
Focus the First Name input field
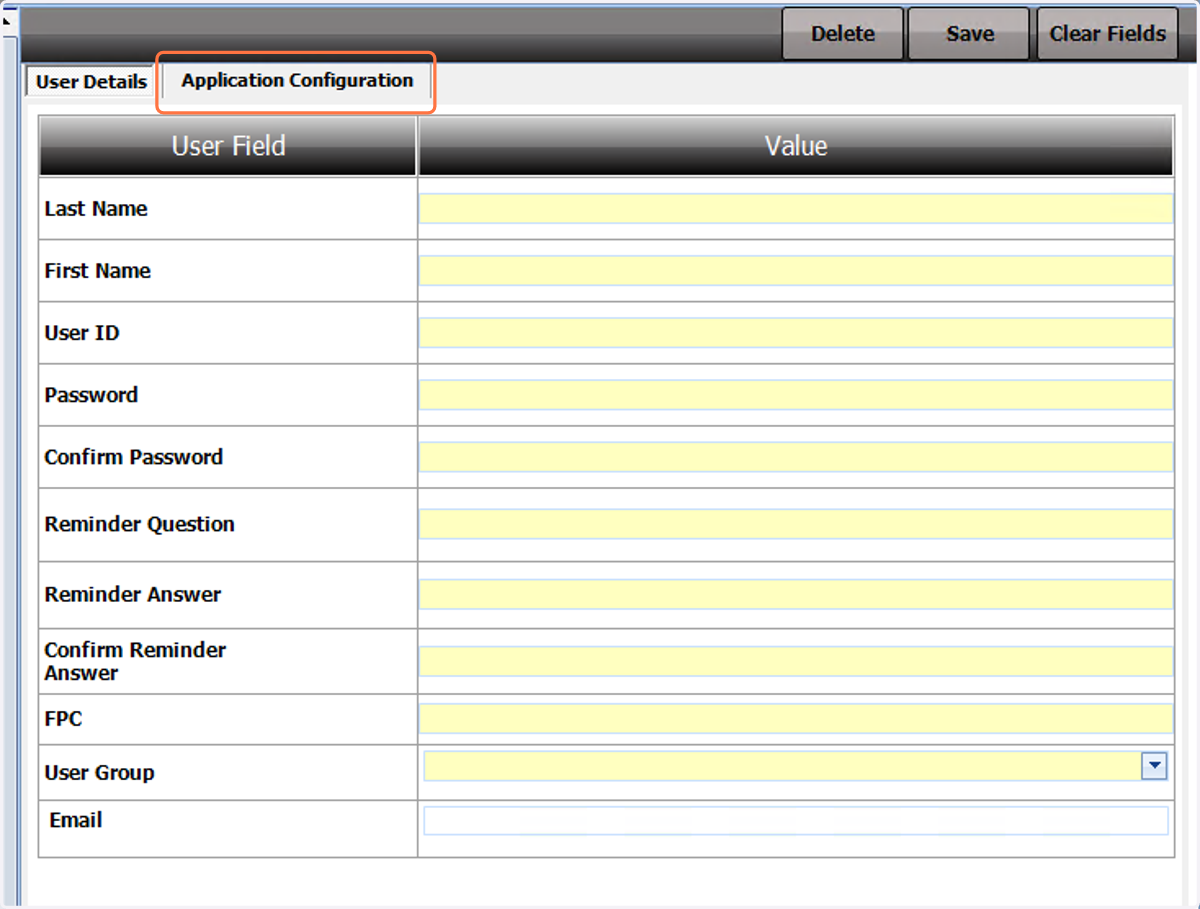click(796, 271)
